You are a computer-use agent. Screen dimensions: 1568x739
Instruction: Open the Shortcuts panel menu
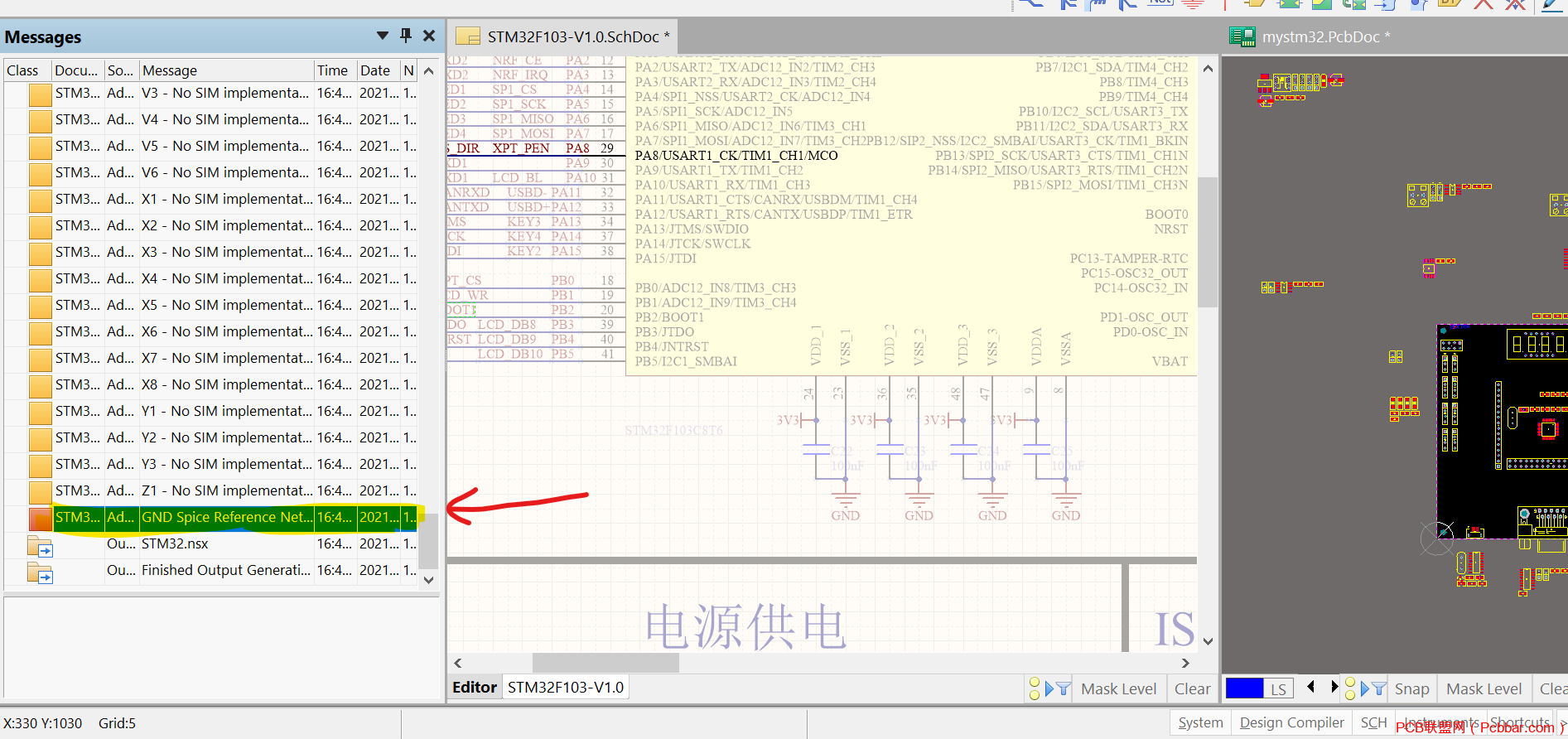(x=1520, y=722)
